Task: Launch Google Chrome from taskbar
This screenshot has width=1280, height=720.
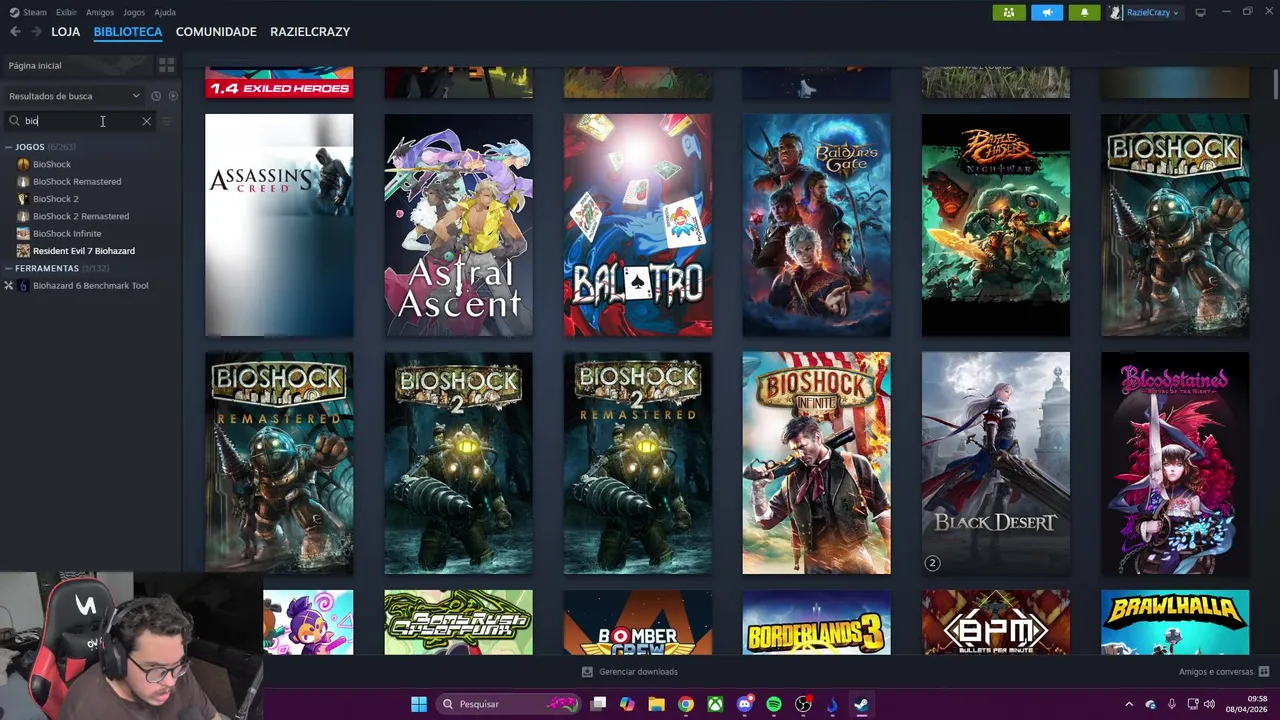Action: click(x=685, y=704)
